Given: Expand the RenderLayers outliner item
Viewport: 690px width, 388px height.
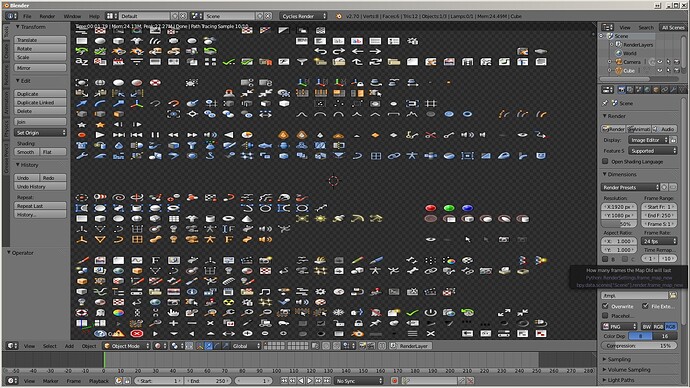Looking at the screenshot, I should 611,44.
